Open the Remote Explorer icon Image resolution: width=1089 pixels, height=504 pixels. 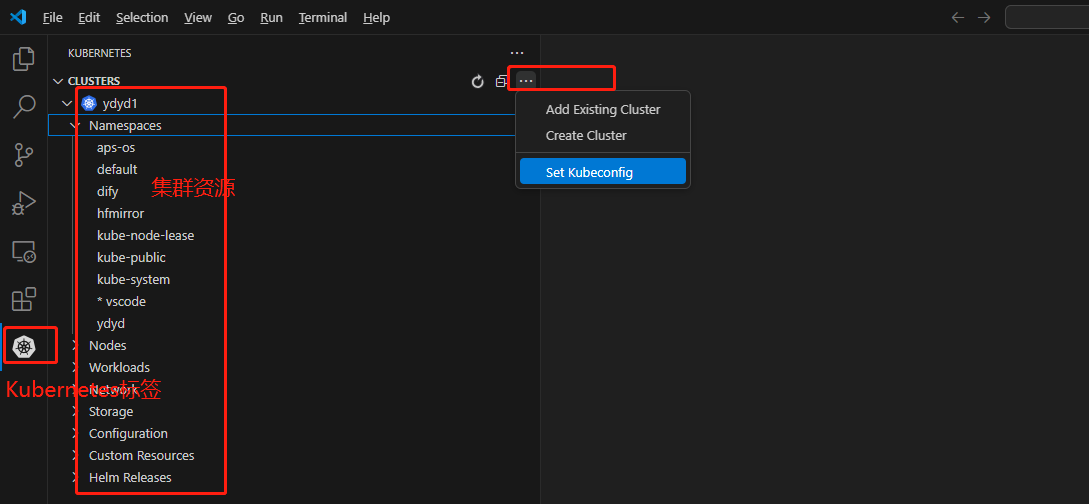[23, 251]
